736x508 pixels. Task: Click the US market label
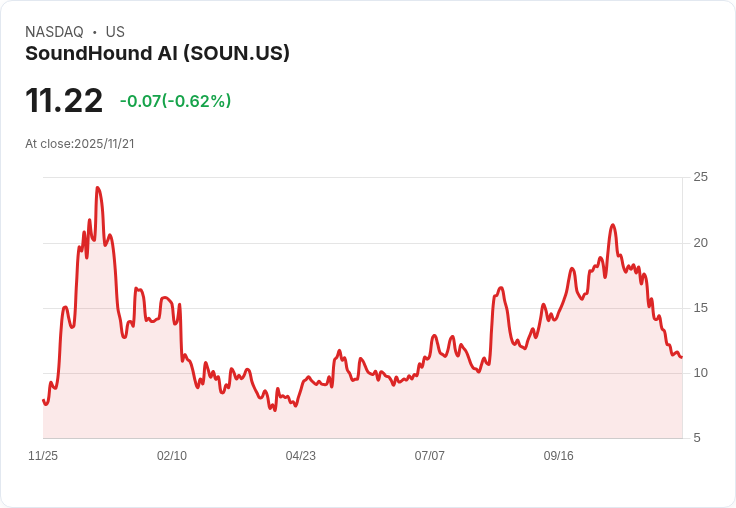[x=115, y=32]
